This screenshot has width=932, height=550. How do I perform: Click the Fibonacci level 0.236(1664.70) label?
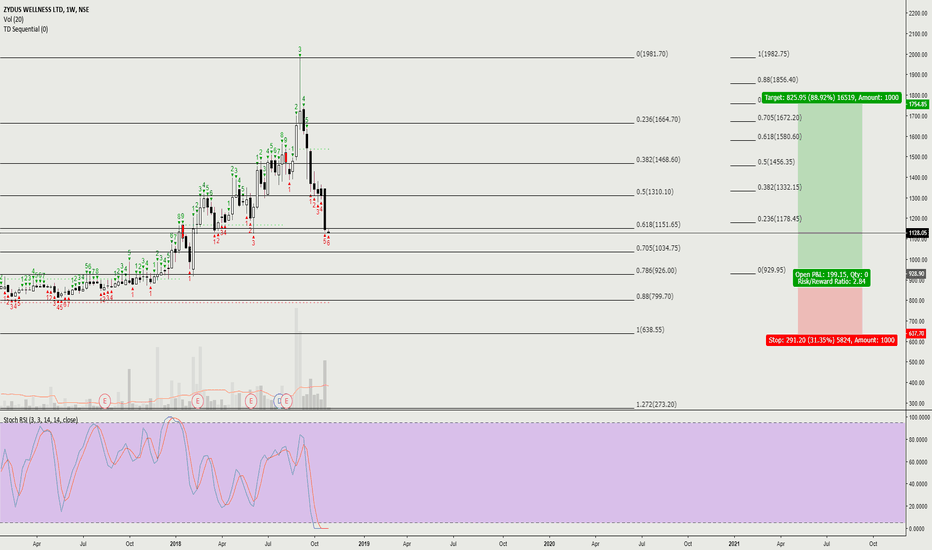point(658,119)
